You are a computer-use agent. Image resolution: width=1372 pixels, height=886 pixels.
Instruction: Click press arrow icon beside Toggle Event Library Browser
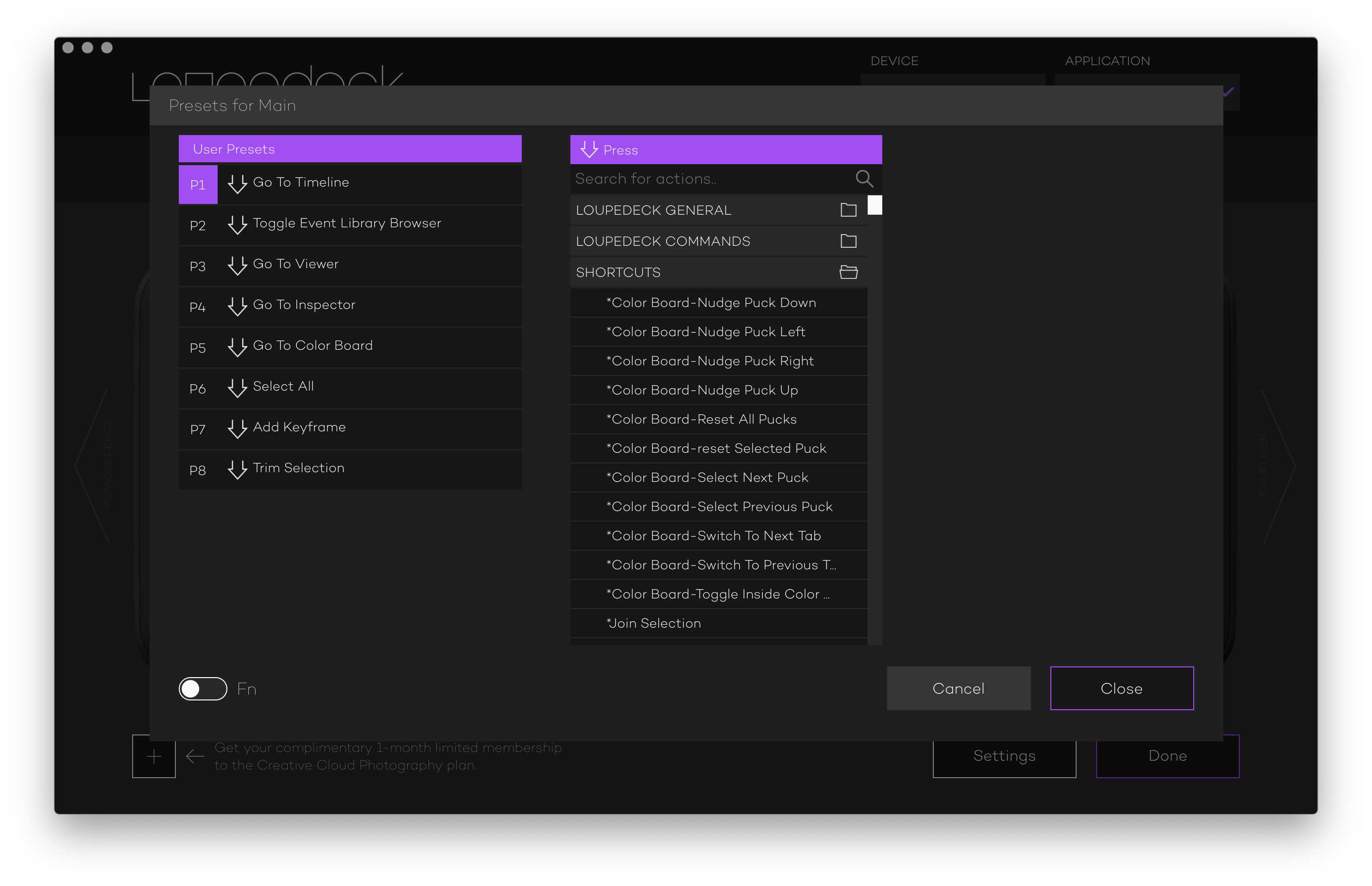click(x=237, y=225)
